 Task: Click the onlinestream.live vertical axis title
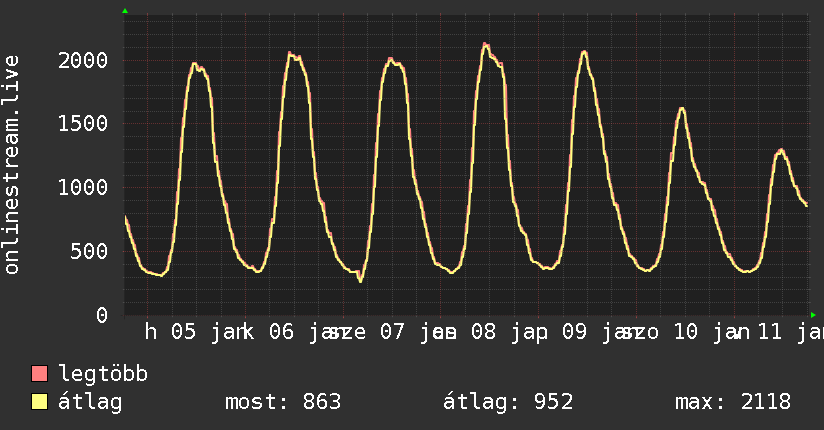coord(12,165)
